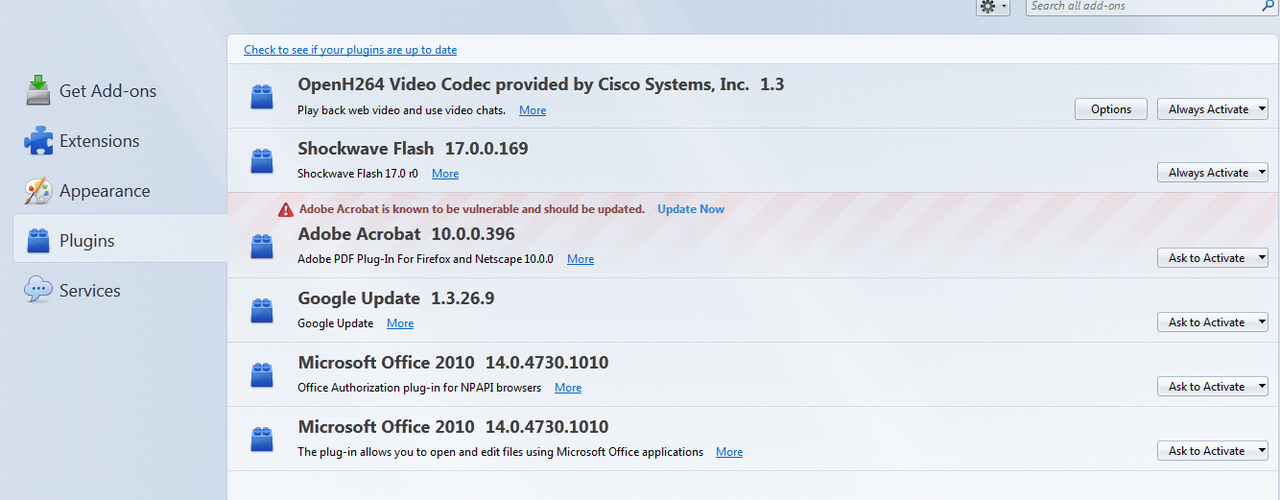Image resolution: width=1280 pixels, height=500 pixels.
Task: Switch to the Appearance tab
Action: [120, 191]
